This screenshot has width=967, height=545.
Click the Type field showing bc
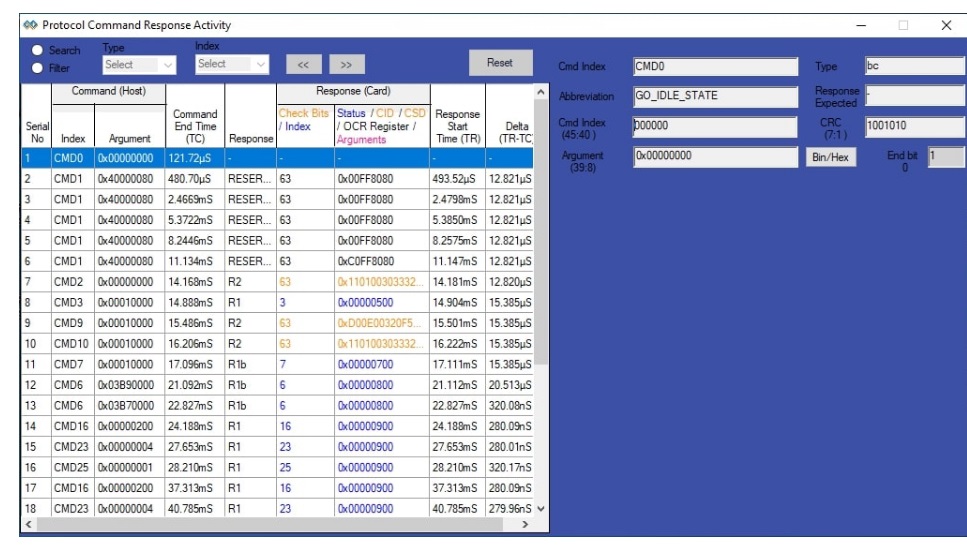click(x=915, y=66)
